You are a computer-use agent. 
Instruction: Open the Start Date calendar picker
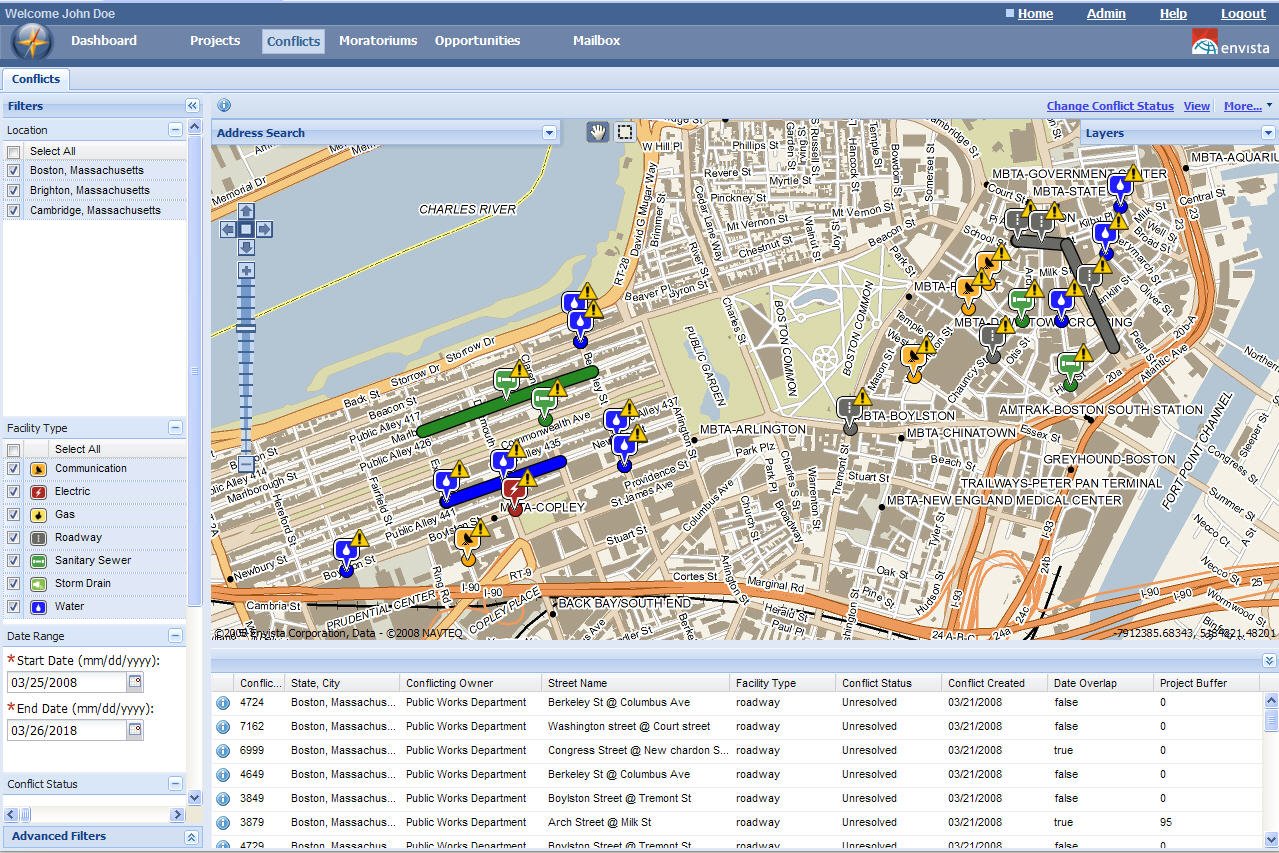[135, 682]
